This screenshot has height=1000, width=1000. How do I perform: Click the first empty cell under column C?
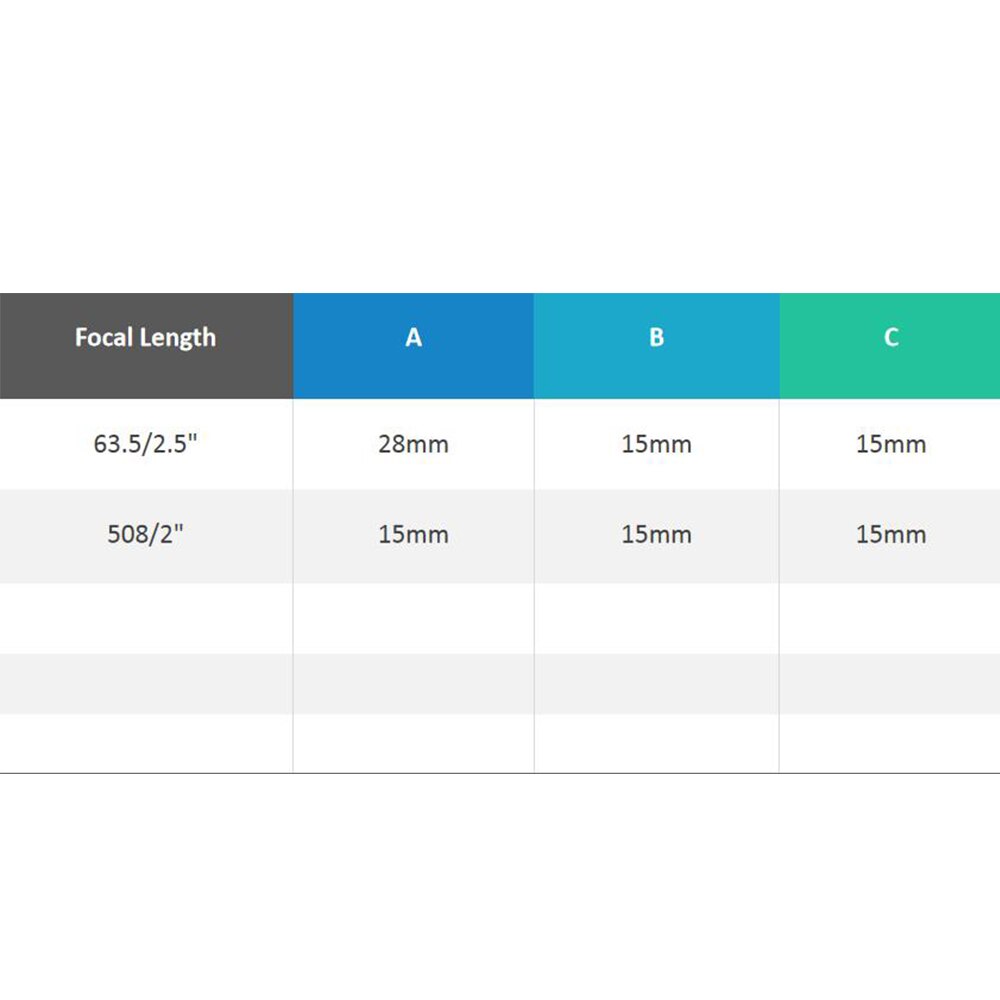tap(890, 618)
